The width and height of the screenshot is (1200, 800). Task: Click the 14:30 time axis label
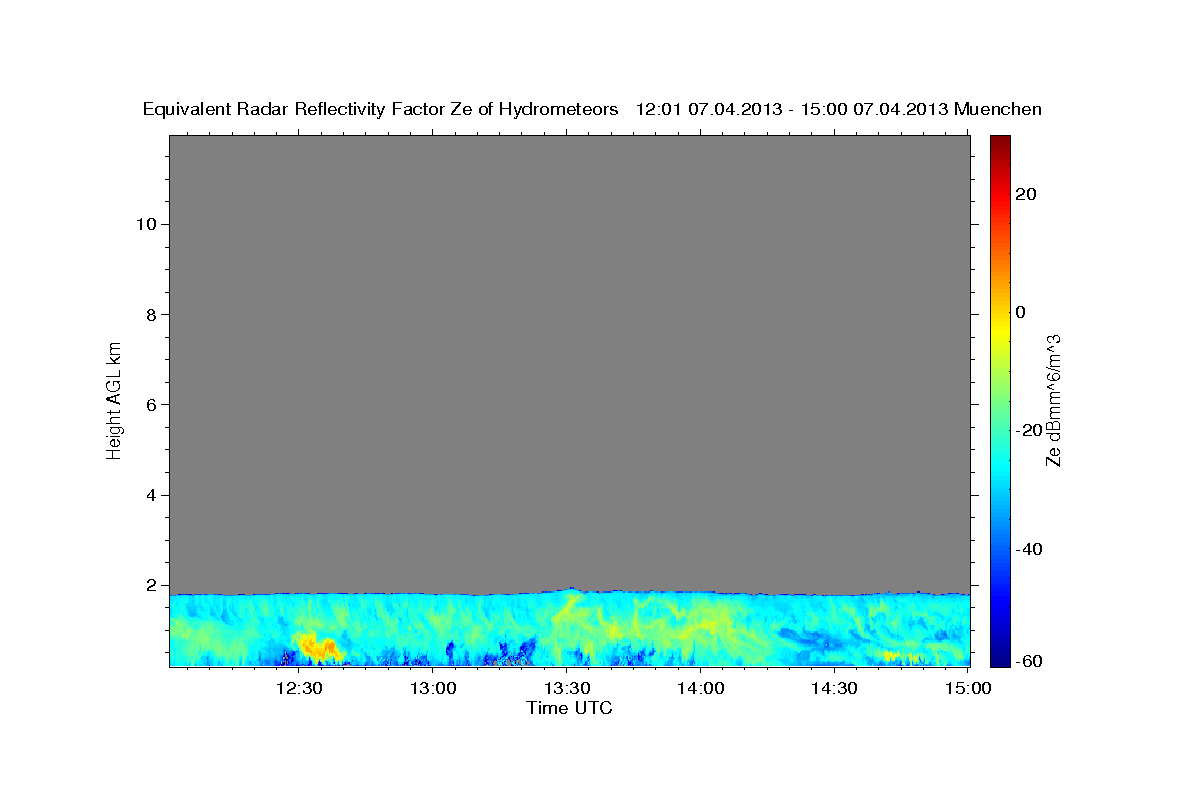point(834,688)
